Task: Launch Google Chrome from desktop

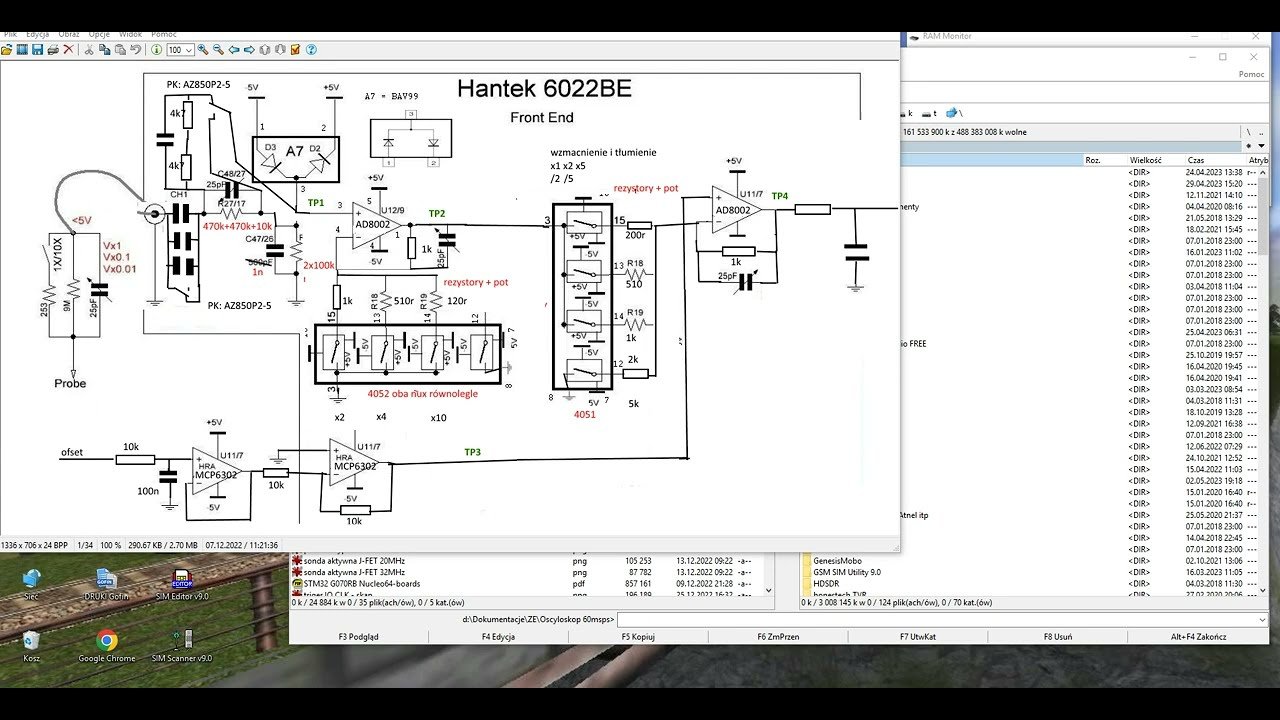Action: pyautogui.click(x=106, y=646)
